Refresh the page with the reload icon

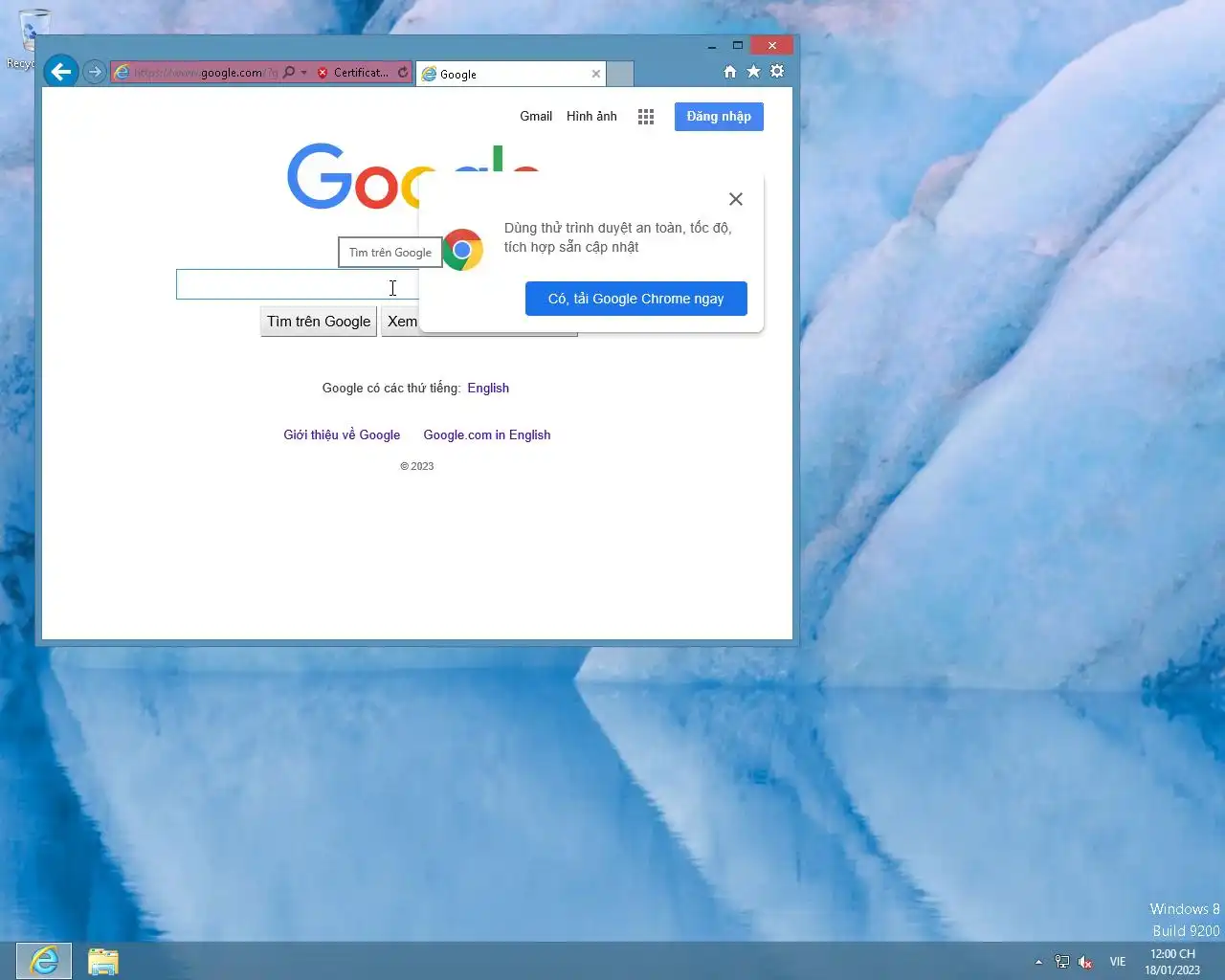pos(403,73)
